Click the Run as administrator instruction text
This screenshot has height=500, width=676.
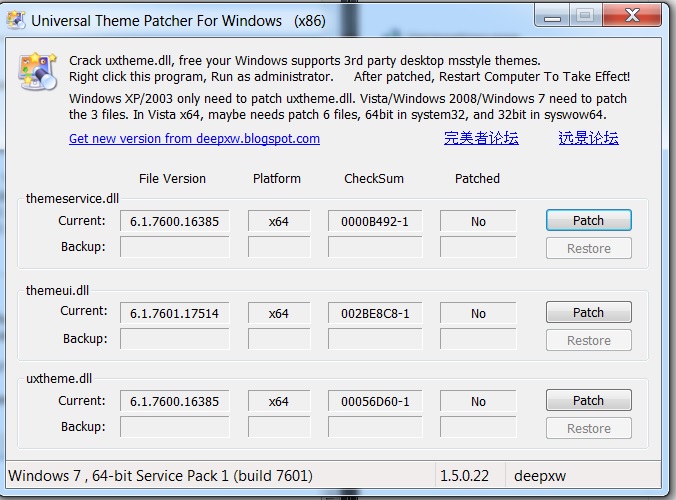pyautogui.click(x=201, y=77)
